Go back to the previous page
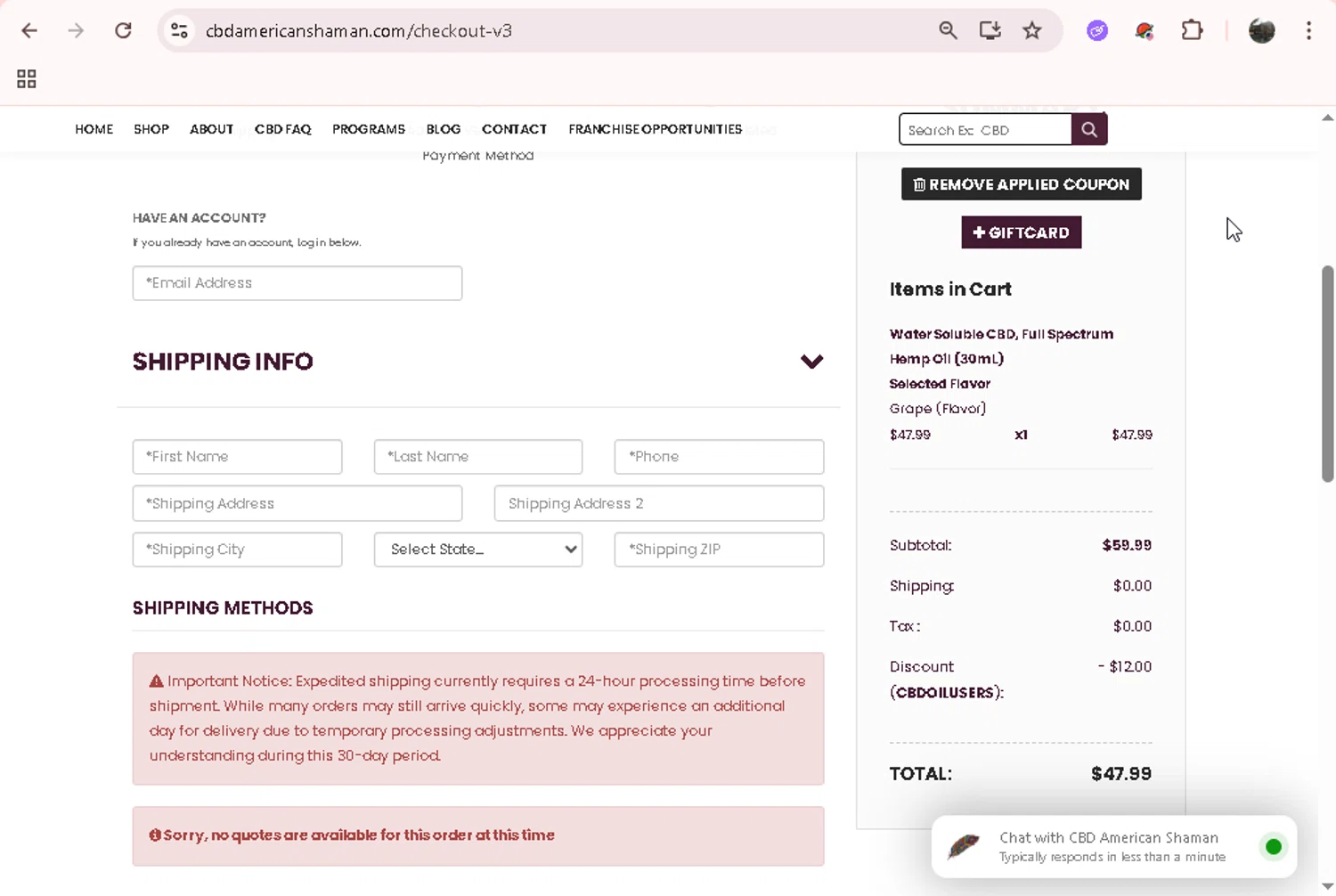1336x896 pixels. (29, 30)
